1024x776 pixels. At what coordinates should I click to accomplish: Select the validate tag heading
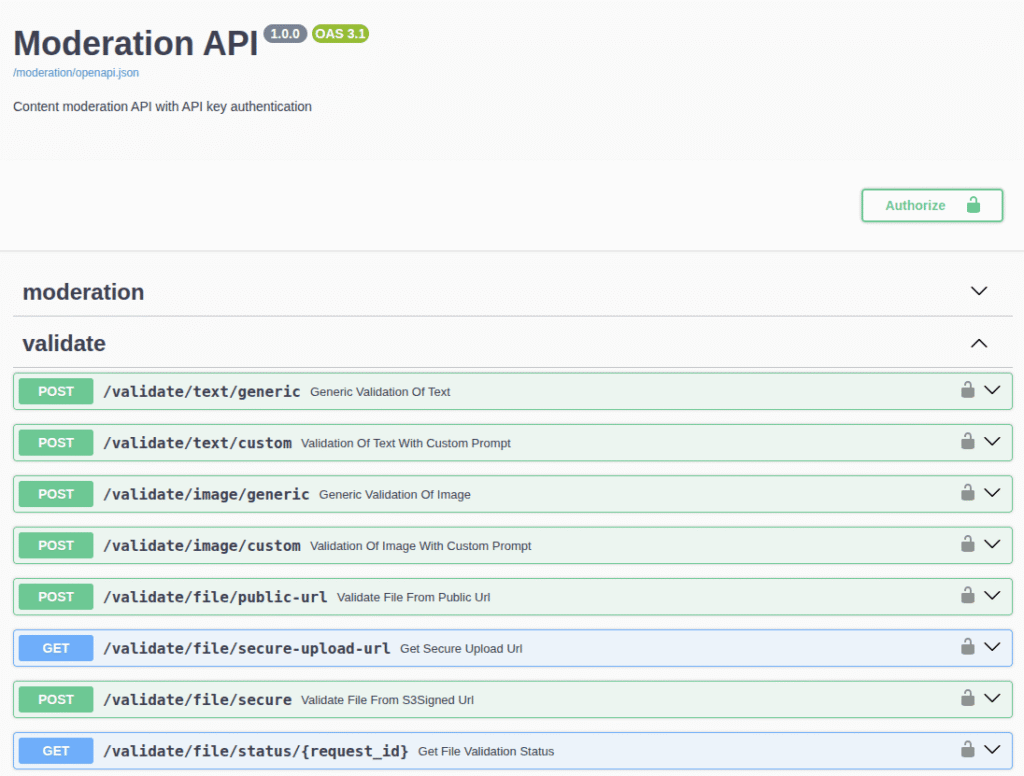64,343
